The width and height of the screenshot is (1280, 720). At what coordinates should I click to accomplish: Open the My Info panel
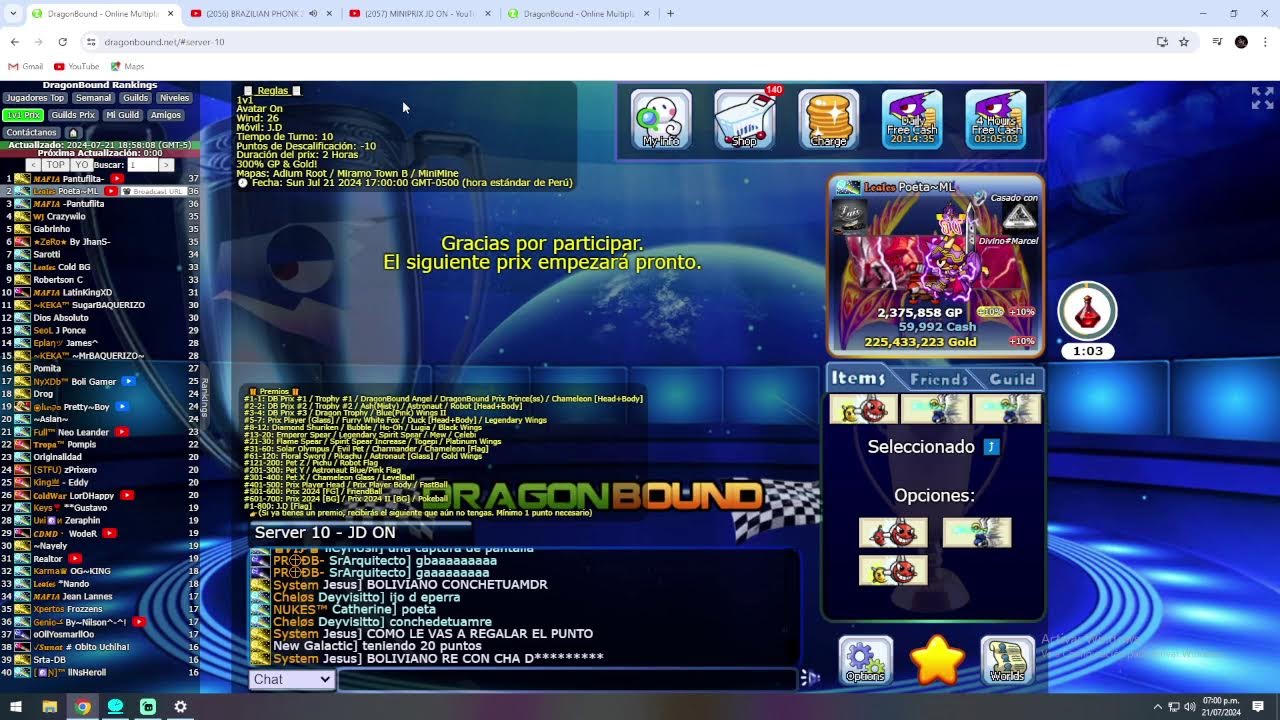(x=661, y=120)
